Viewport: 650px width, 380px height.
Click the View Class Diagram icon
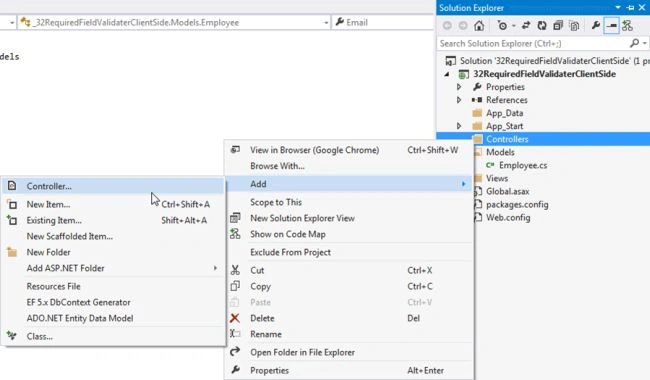(627, 26)
